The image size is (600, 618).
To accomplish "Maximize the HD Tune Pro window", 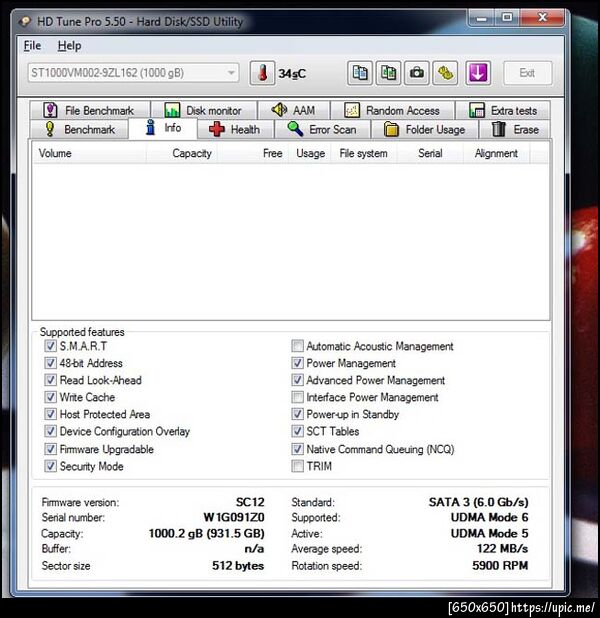I will click(507, 18).
